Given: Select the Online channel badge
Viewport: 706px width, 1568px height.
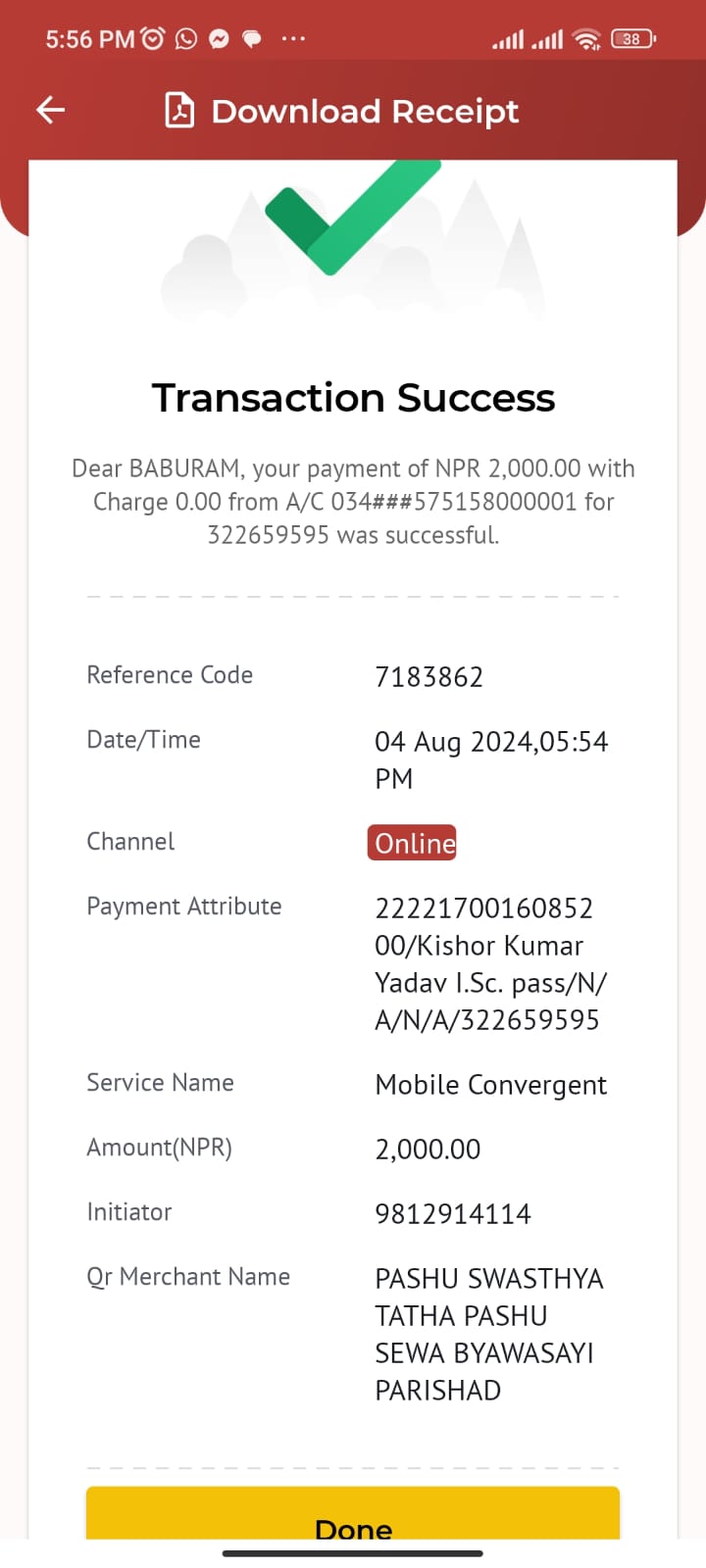Looking at the screenshot, I should pyautogui.click(x=412, y=843).
